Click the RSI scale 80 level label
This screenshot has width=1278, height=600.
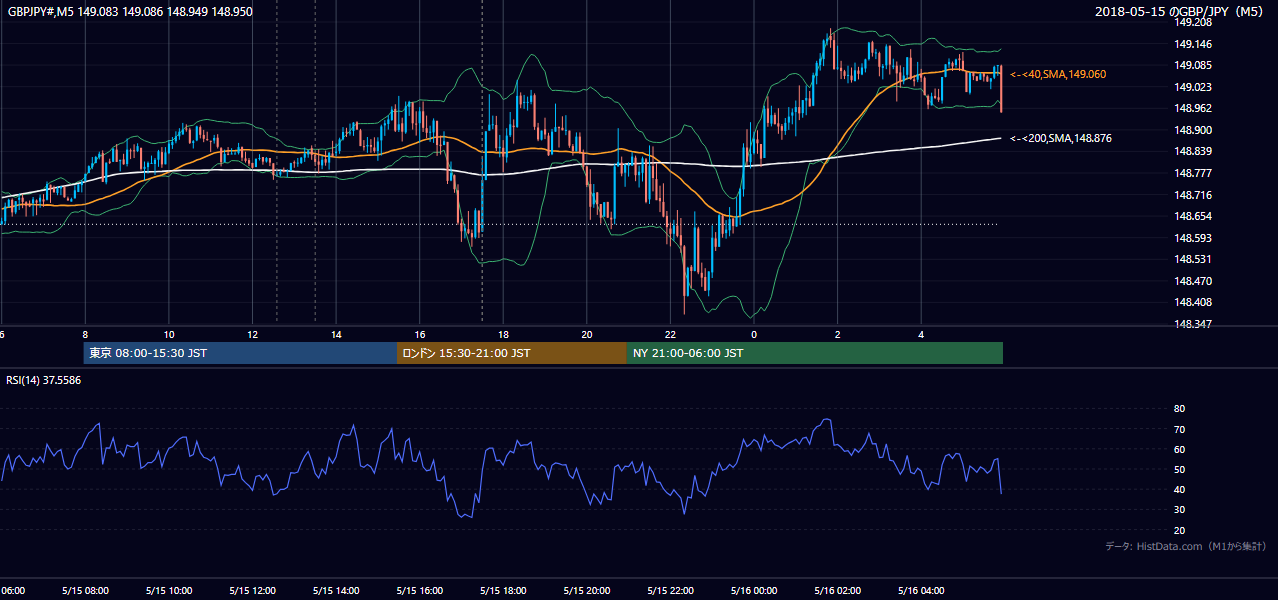pyautogui.click(x=1179, y=409)
